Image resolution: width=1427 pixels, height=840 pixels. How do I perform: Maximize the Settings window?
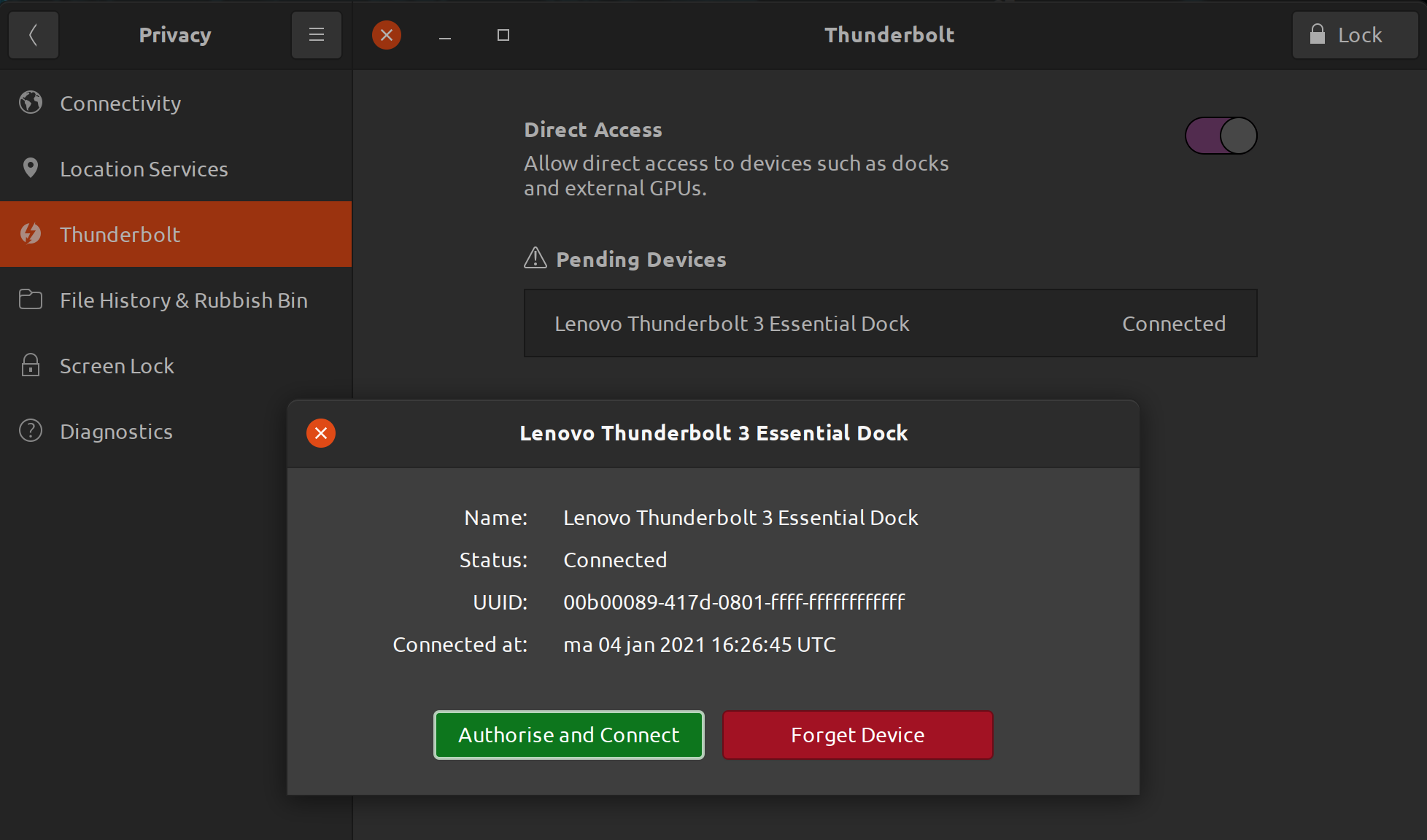point(503,35)
